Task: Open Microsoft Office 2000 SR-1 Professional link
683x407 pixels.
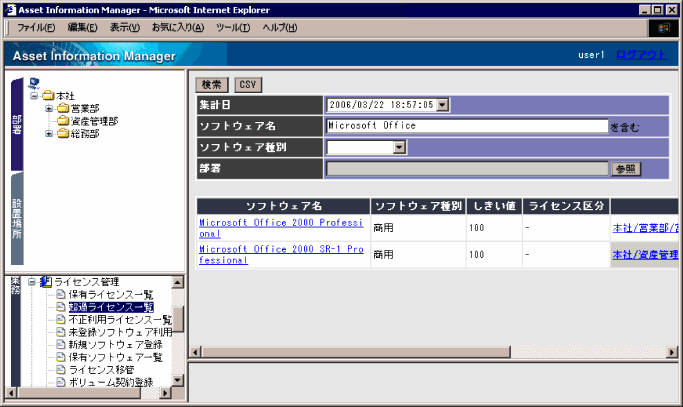Action: tap(281, 254)
